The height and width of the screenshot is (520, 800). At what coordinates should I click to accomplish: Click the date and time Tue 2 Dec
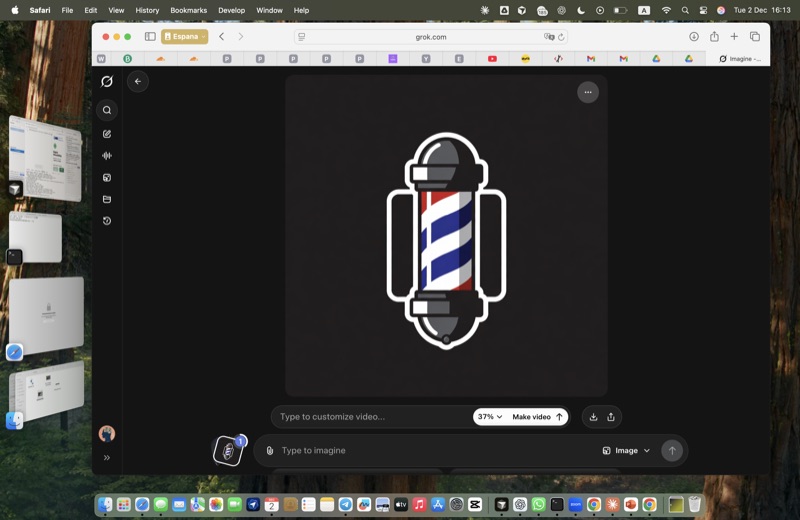tap(762, 10)
